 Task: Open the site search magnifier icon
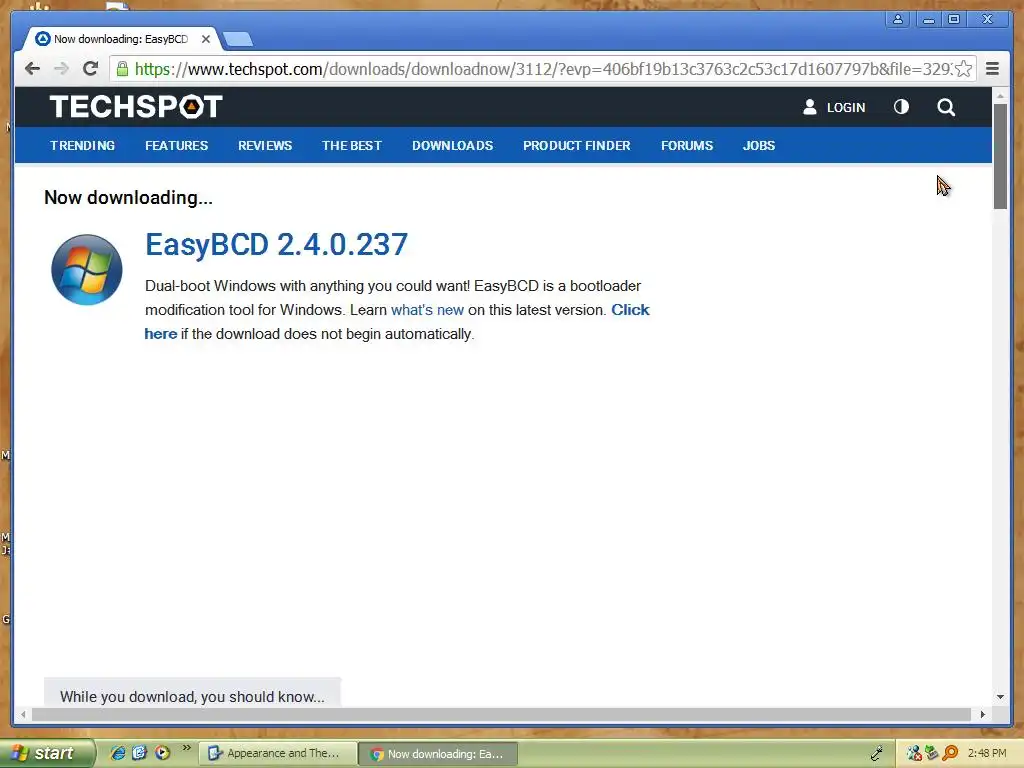(946, 107)
